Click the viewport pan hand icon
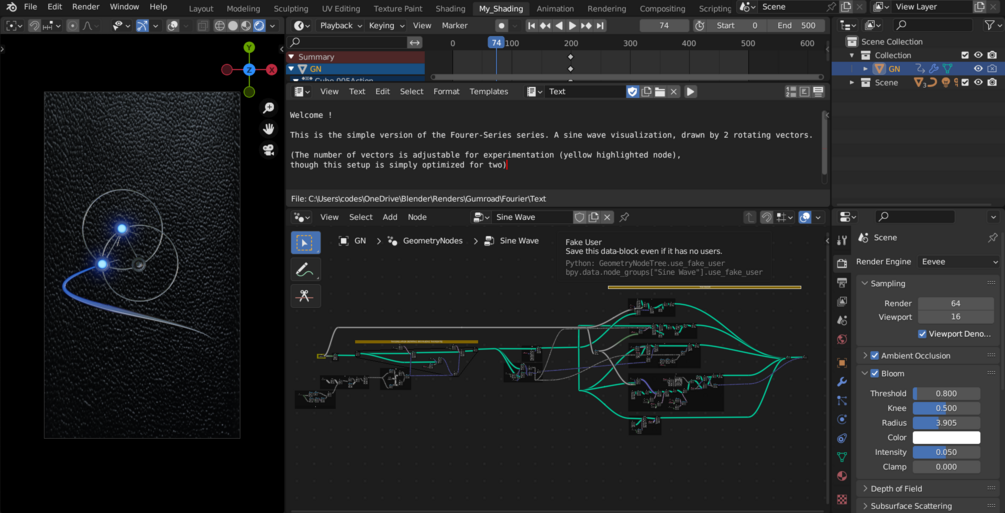1005x513 pixels. coord(269,129)
